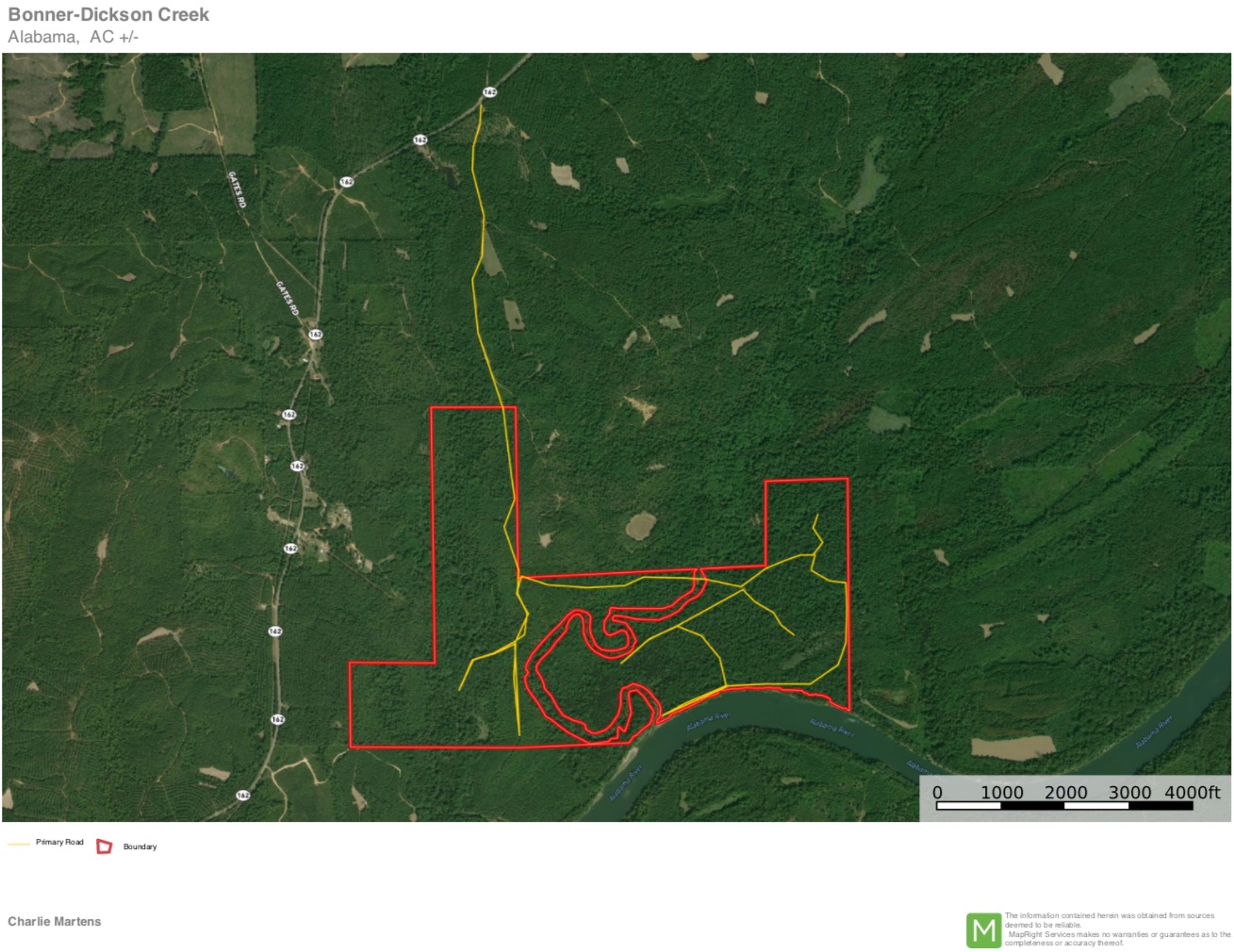Viewport: 1234px width, 952px height.
Task: Click the 3000 mark on the scale bar
Action: [x=1129, y=793]
